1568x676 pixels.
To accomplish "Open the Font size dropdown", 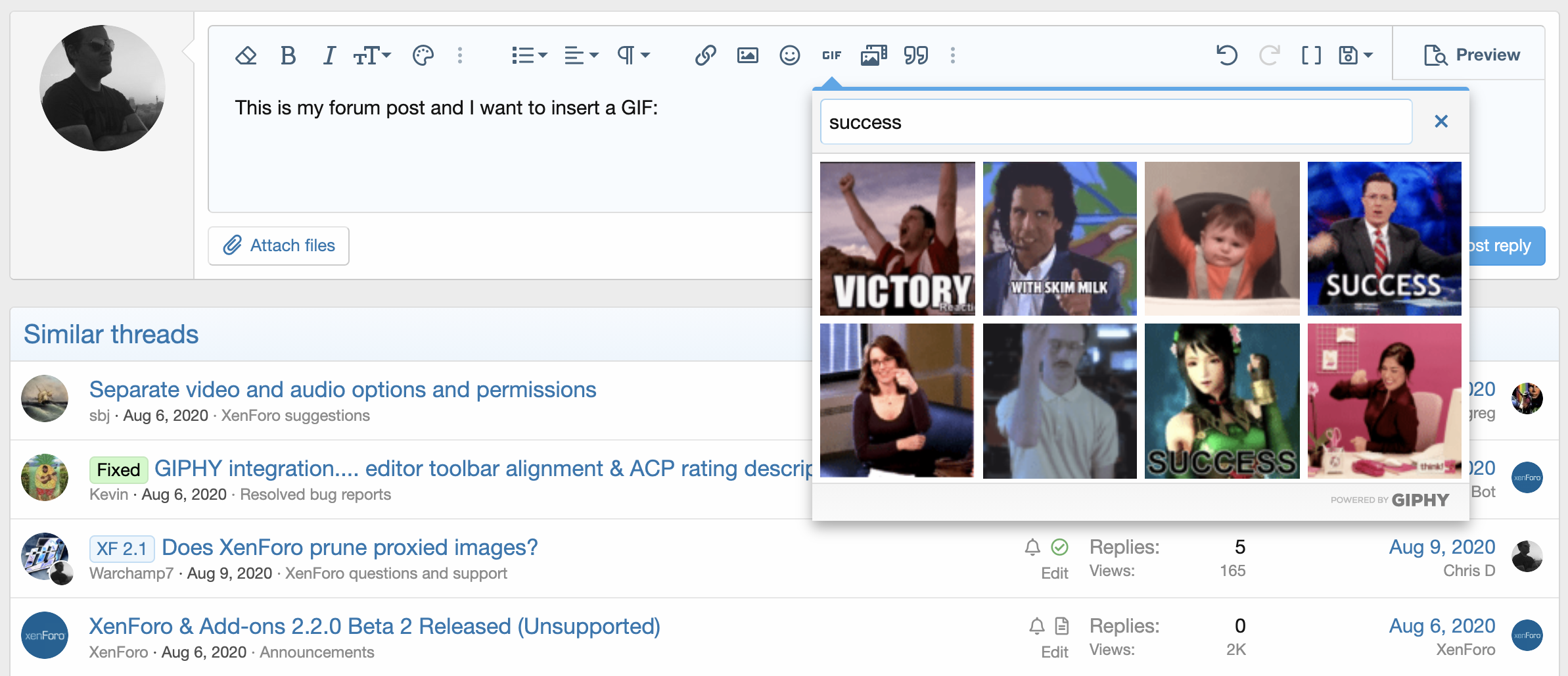I will point(372,55).
